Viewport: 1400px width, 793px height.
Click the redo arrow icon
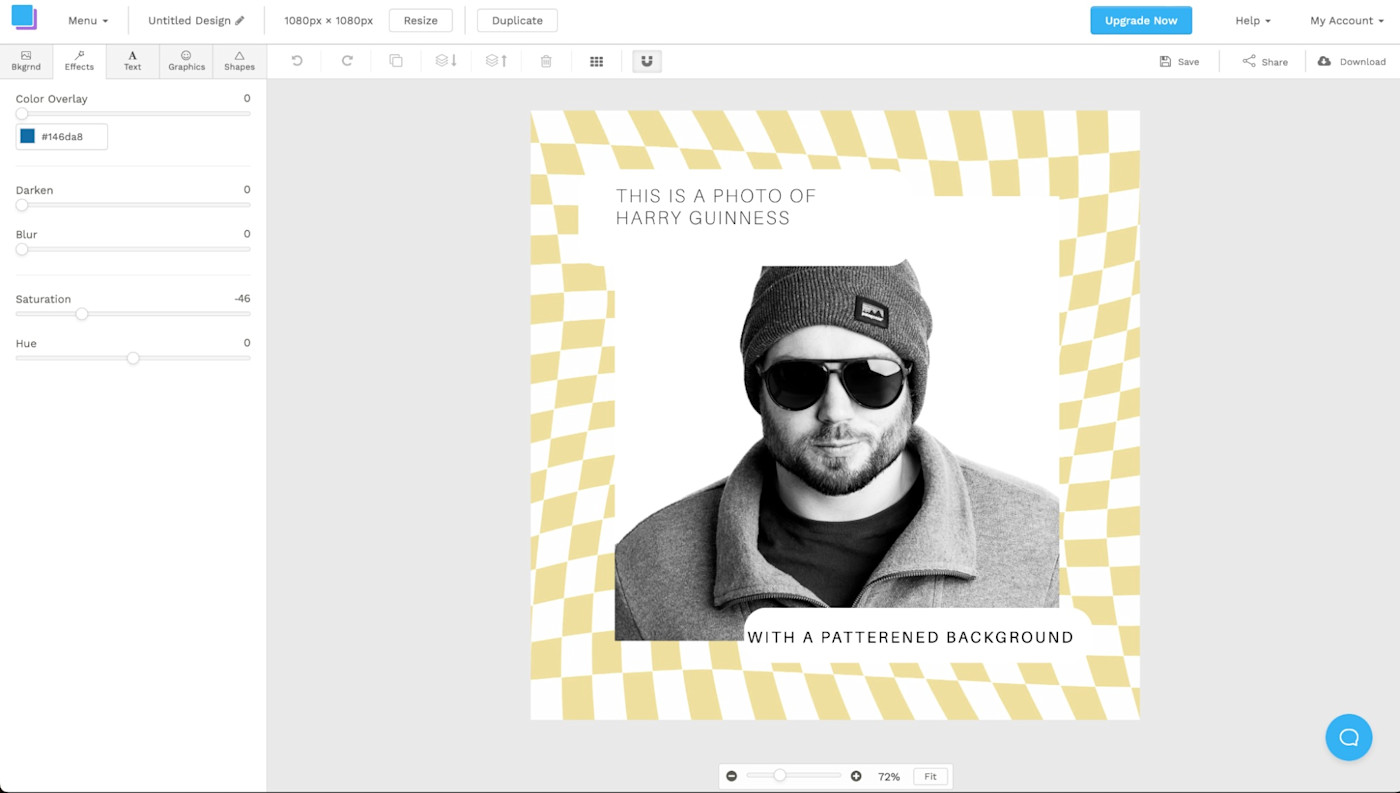(347, 61)
